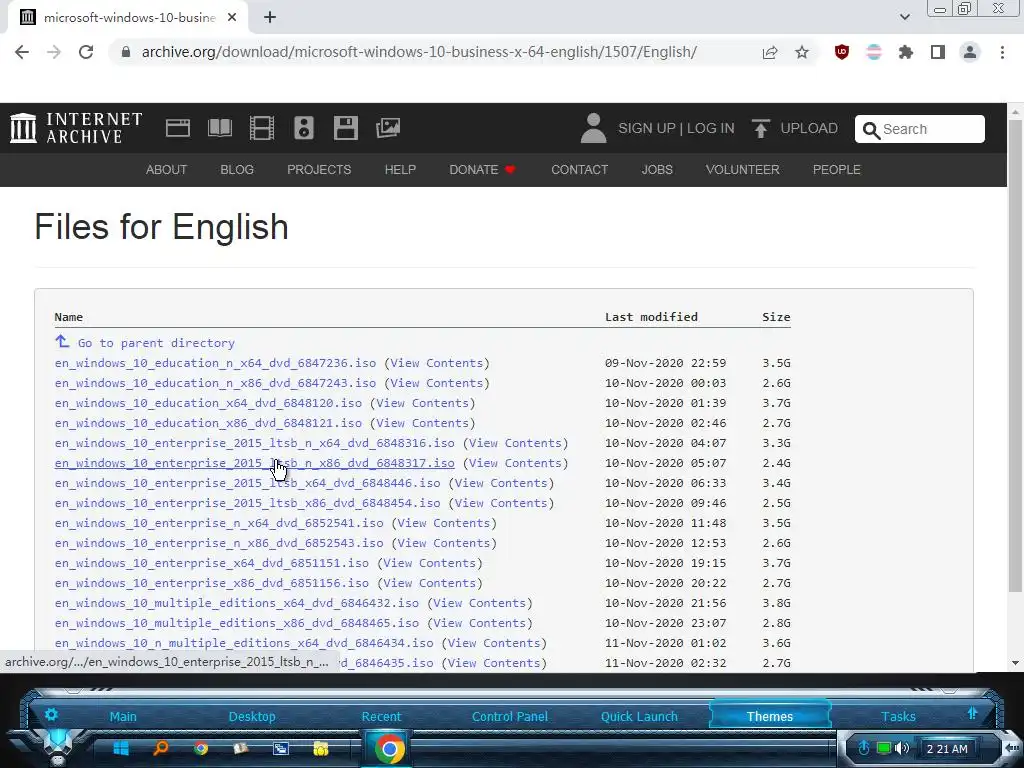Click the UPLOAD link

pyautogui.click(x=809, y=128)
